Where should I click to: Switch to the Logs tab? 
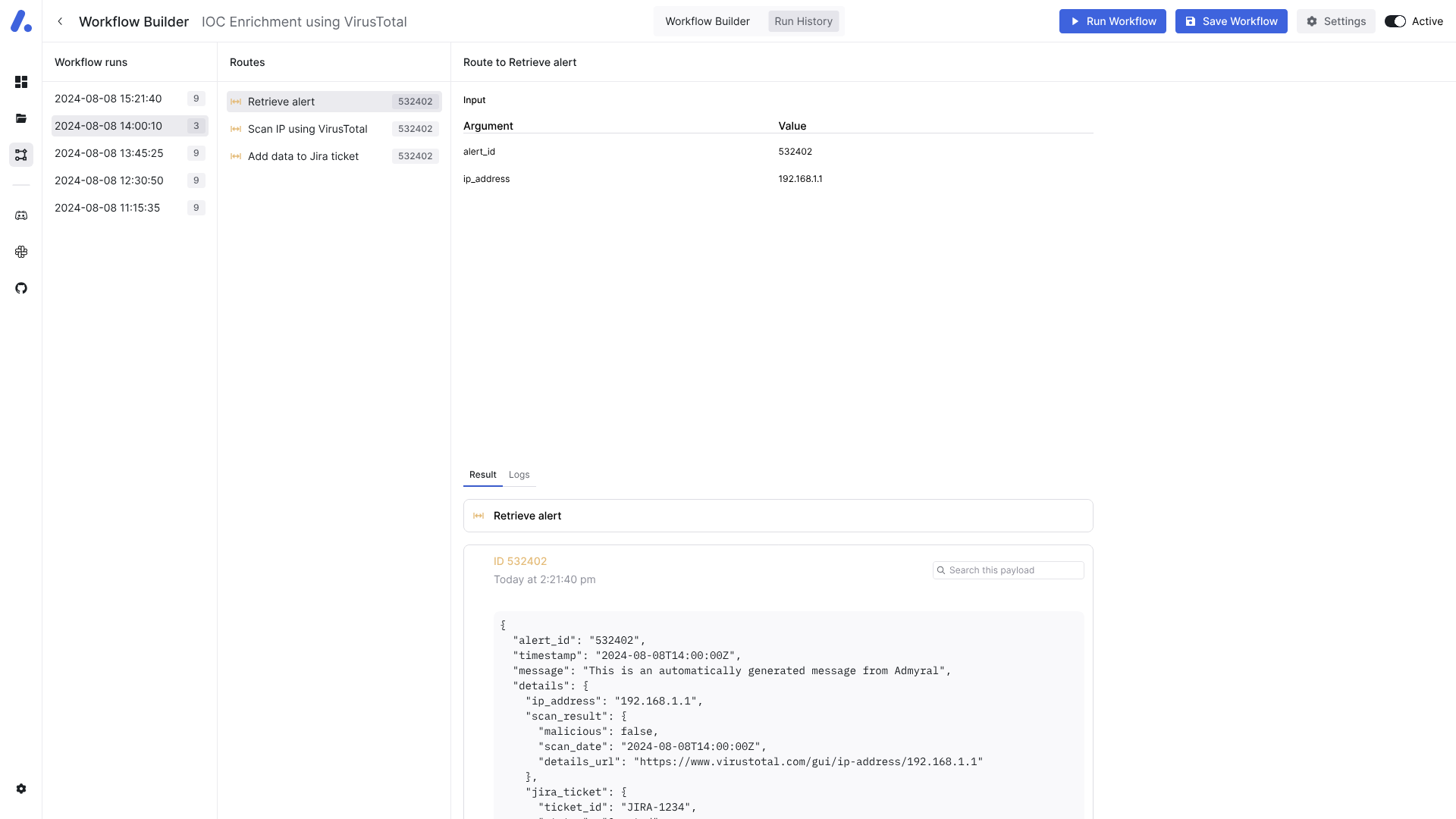519,475
